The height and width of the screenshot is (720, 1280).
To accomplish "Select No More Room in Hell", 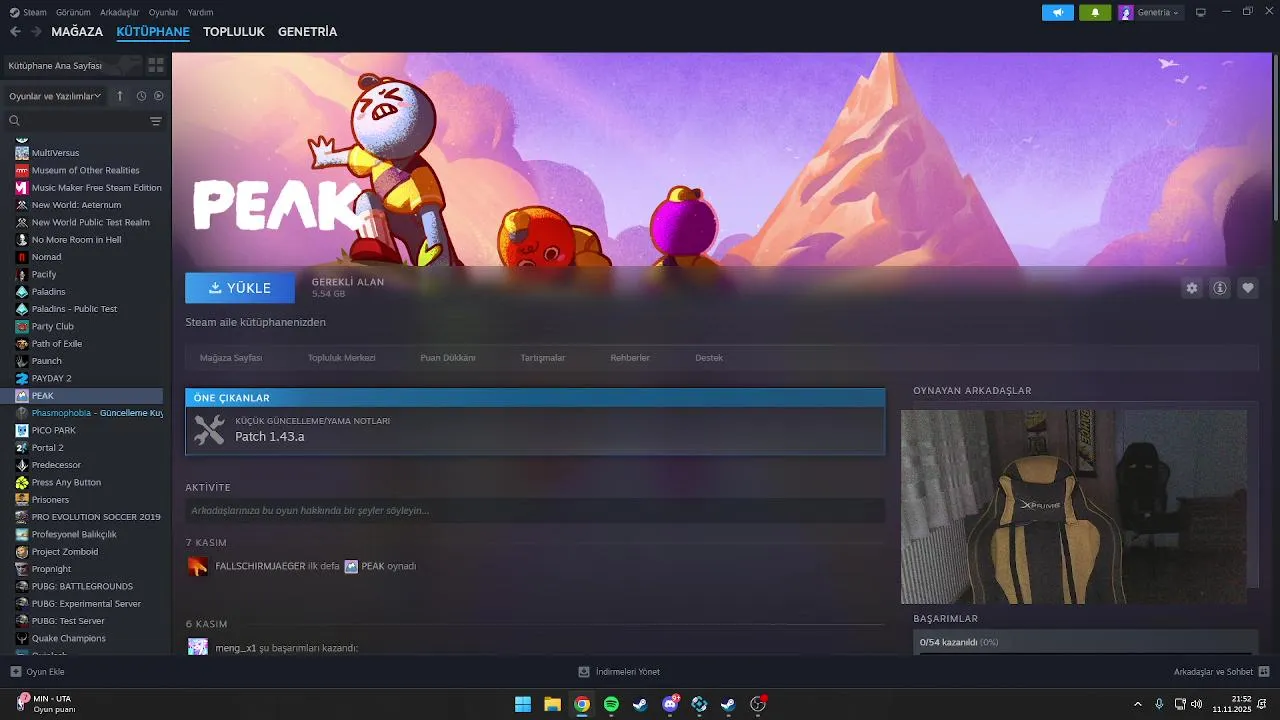I will pyautogui.click(x=76, y=240).
